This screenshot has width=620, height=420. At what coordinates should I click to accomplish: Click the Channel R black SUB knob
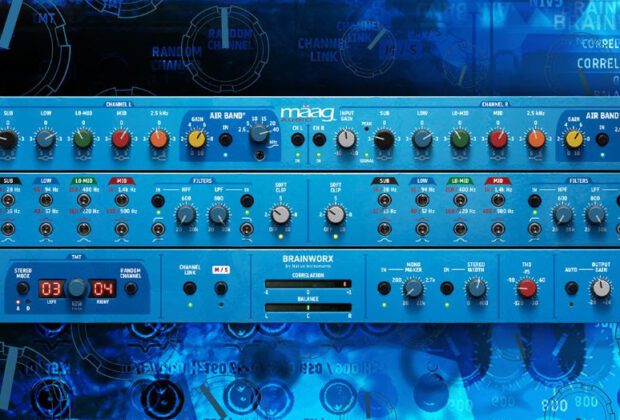pyautogui.click(x=384, y=139)
